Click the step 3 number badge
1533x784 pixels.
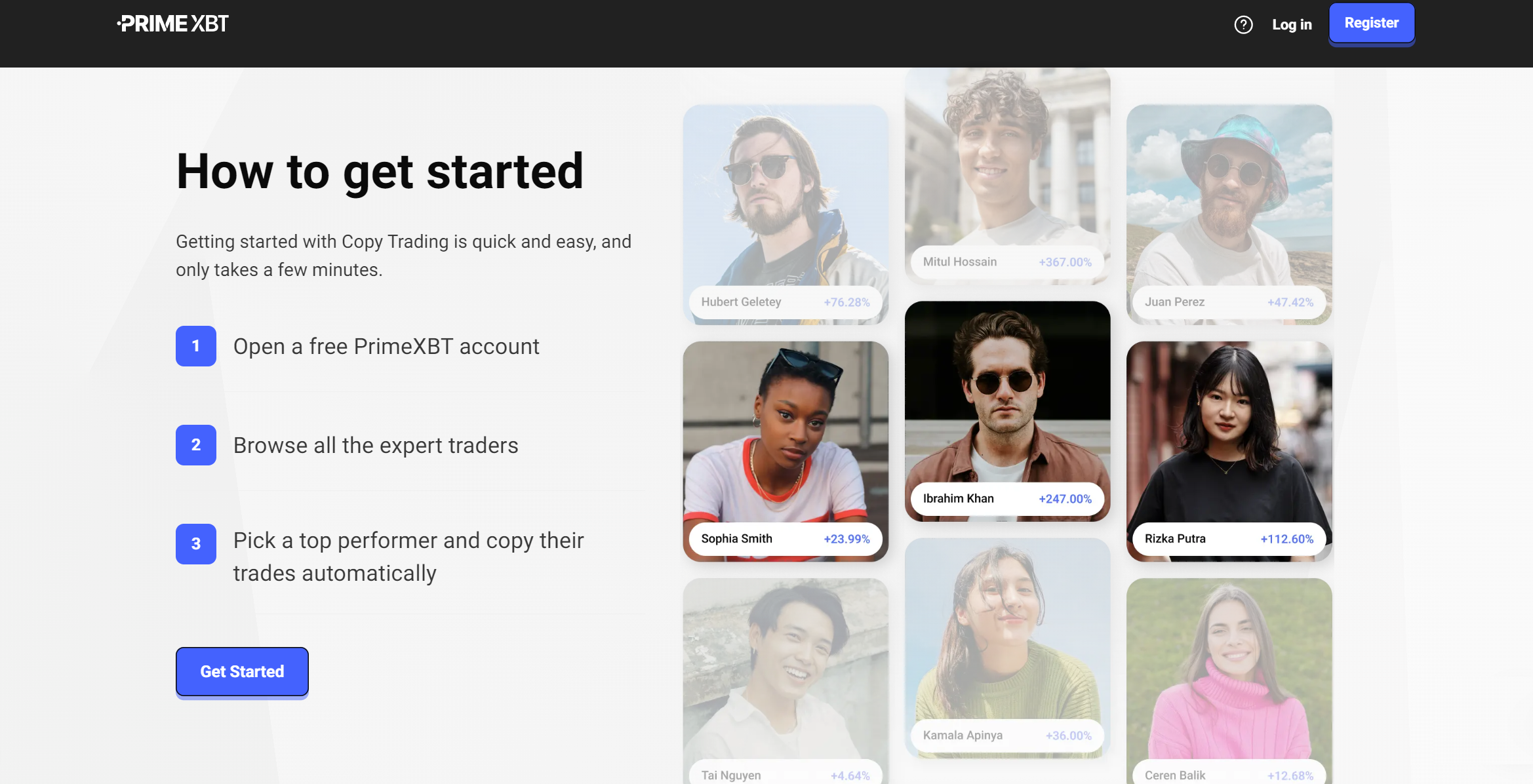195,544
